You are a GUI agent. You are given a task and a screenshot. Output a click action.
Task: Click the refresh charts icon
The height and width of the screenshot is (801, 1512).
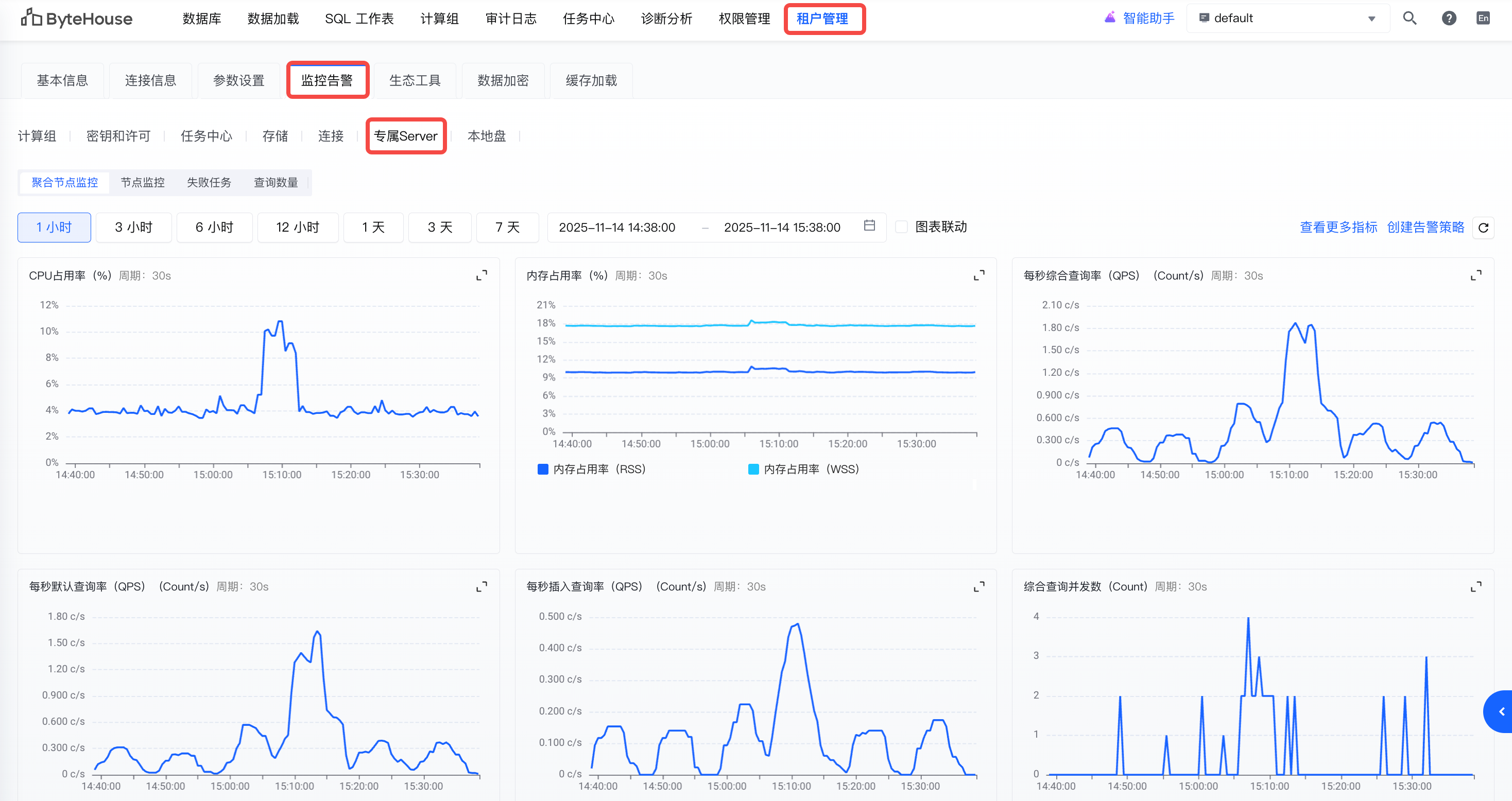pyautogui.click(x=1483, y=228)
